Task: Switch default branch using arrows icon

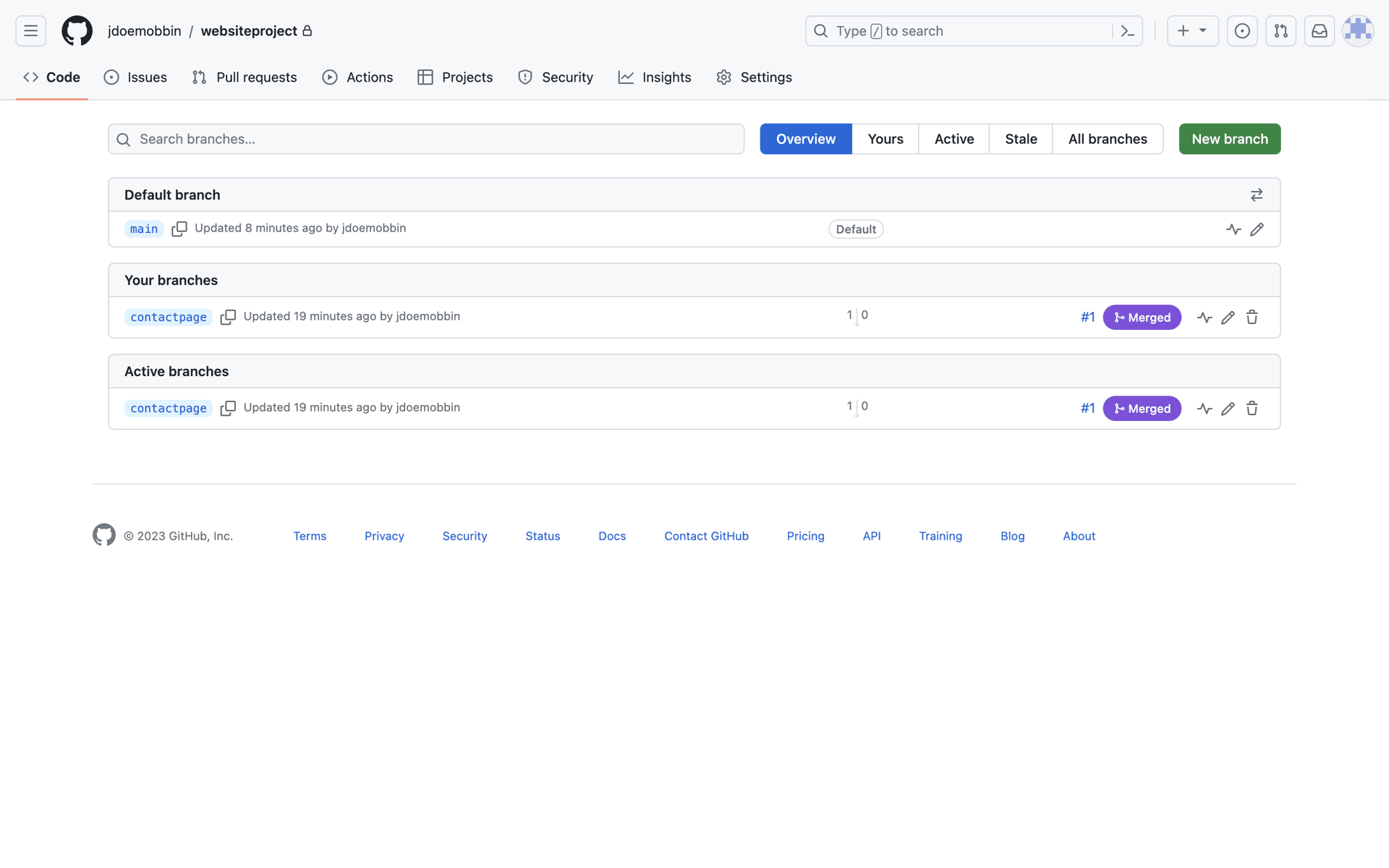Action: (x=1257, y=195)
